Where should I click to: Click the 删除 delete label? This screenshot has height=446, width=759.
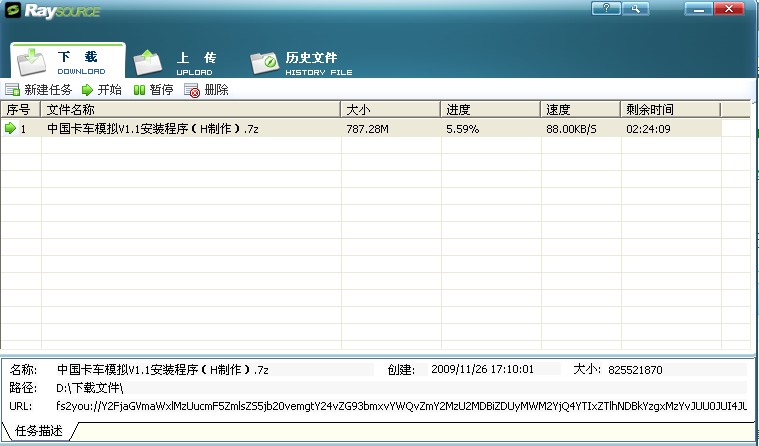pos(216,90)
